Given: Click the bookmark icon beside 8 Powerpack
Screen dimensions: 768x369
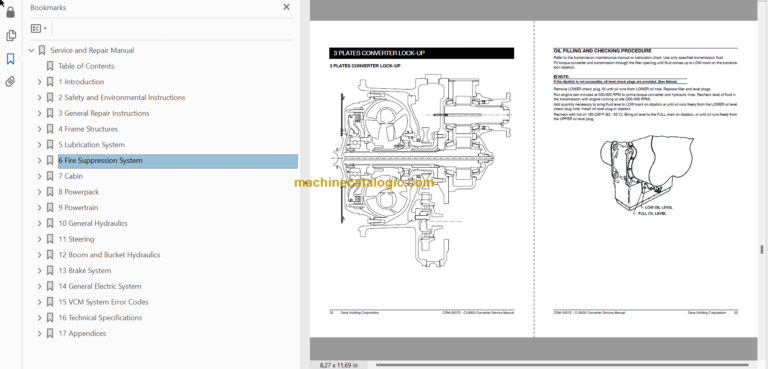Looking at the screenshot, I should click(x=50, y=192).
